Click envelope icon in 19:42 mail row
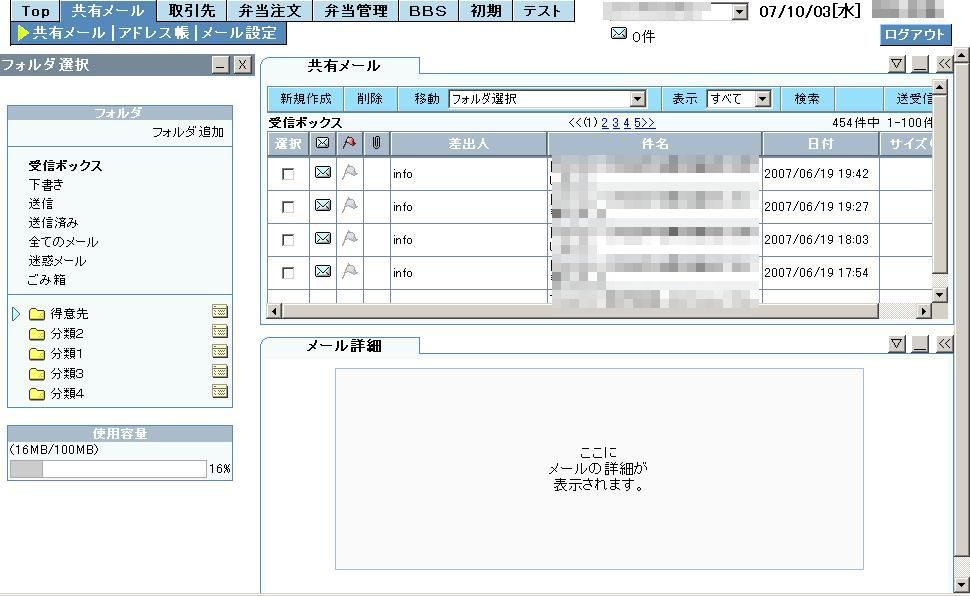The width and height of the screenshot is (970, 596). (323, 173)
